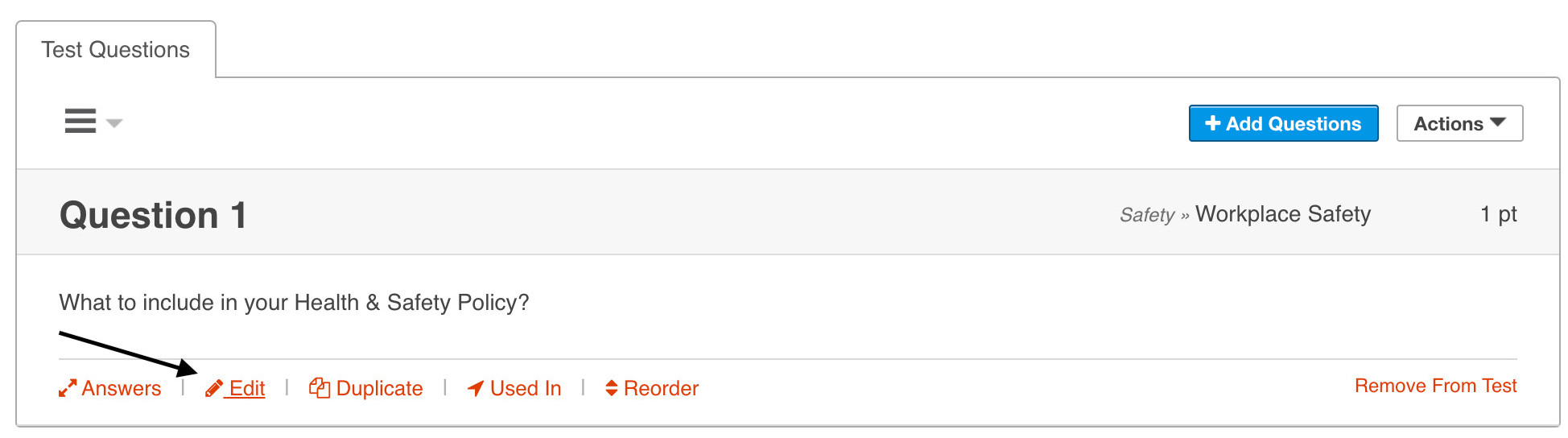This screenshot has height=438, width=1568.
Task: Open the Test Questions tab
Action: [116, 50]
